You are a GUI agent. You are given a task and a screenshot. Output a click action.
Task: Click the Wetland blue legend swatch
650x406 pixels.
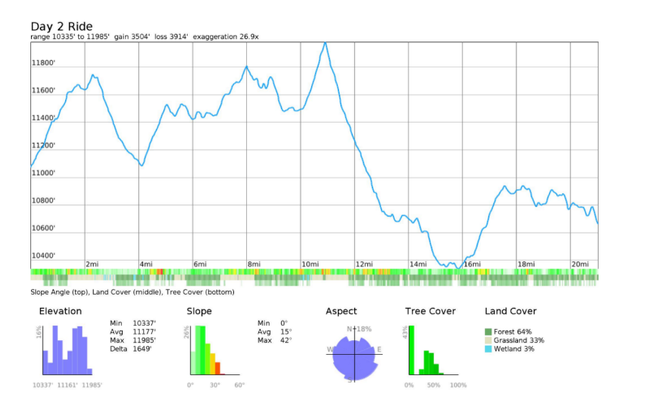[488, 349]
